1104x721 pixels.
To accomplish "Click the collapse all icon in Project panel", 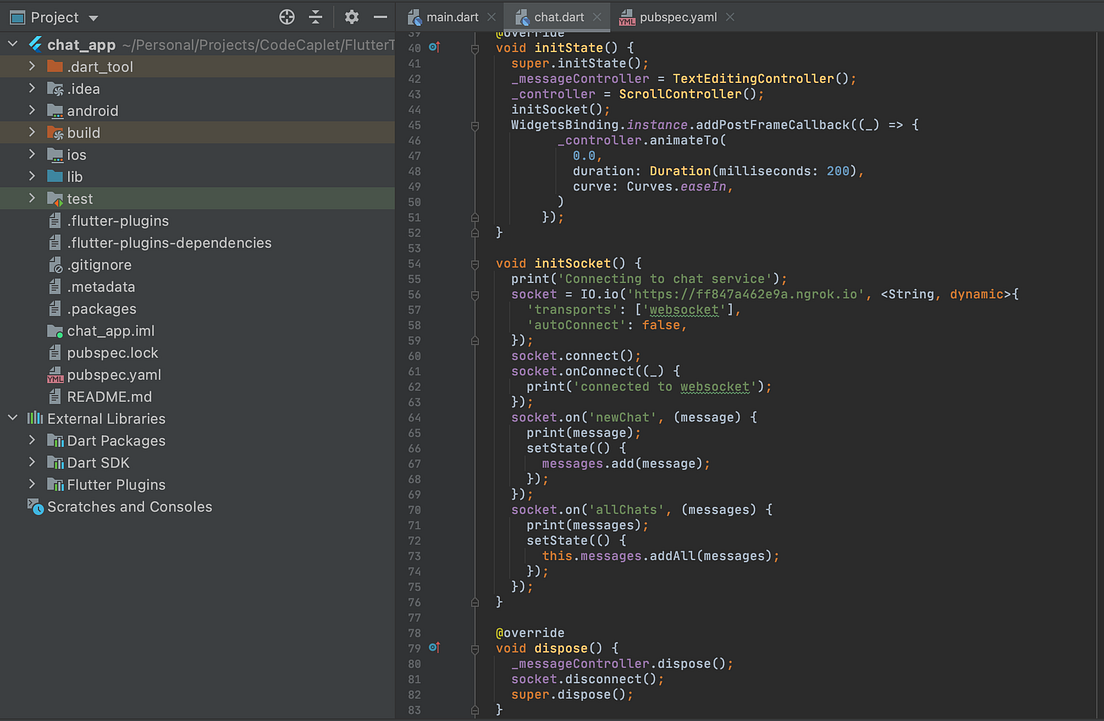I will pyautogui.click(x=316, y=17).
